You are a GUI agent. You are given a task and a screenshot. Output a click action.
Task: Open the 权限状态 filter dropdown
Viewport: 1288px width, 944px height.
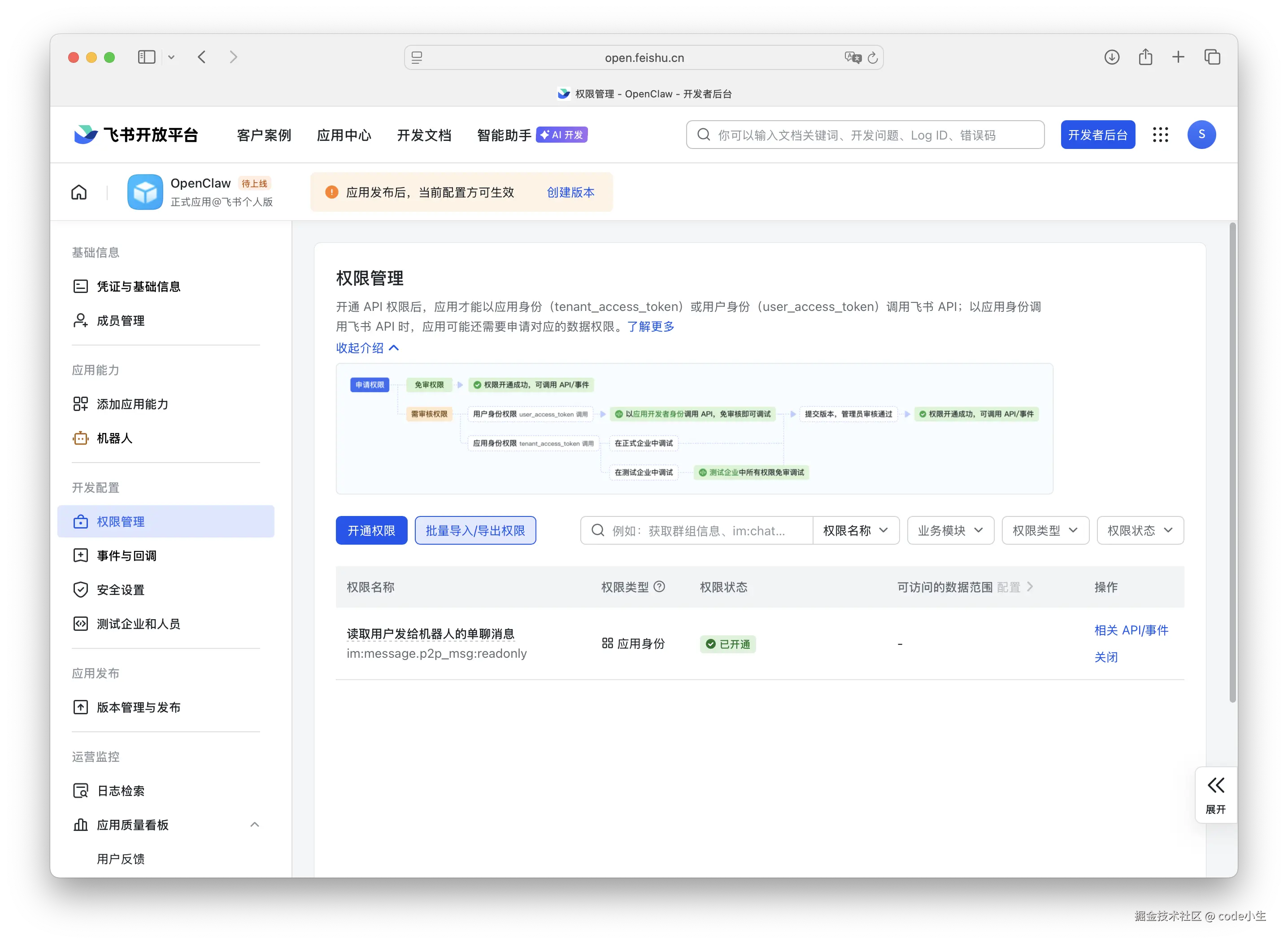coord(1140,530)
